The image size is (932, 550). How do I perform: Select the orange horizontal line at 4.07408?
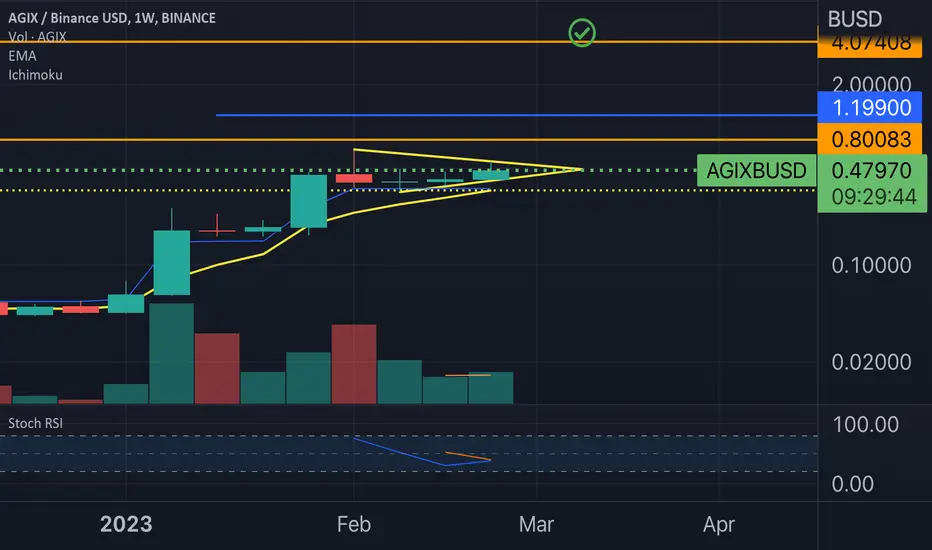tap(409, 42)
